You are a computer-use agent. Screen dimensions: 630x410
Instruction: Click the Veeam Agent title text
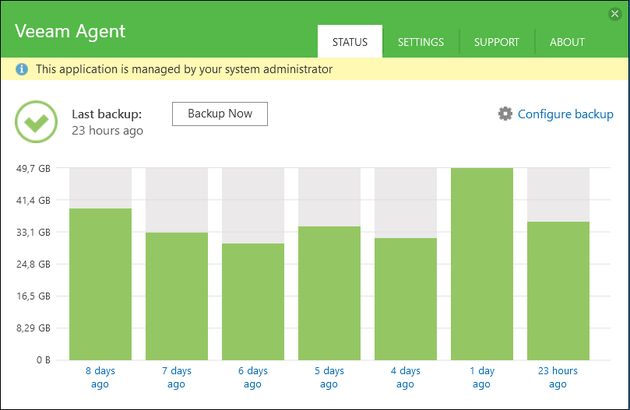[x=70, y=32]
